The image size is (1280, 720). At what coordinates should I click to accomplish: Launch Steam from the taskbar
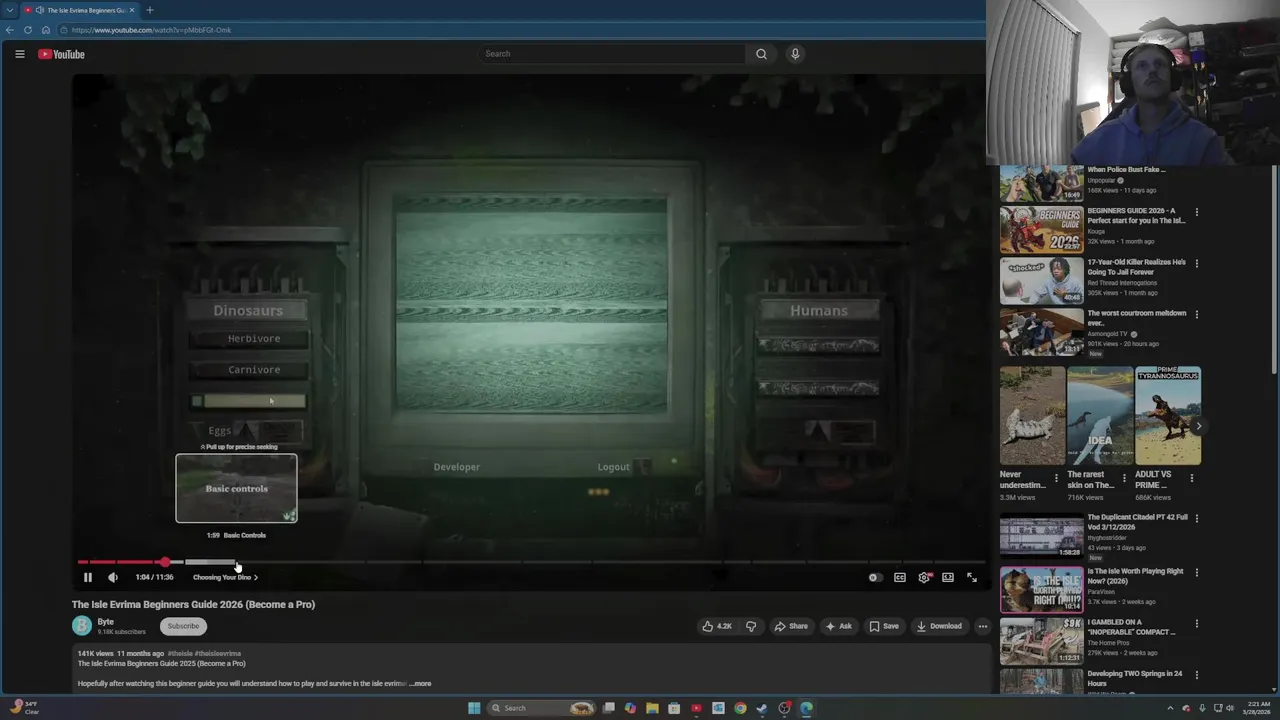tap(762, 708)
